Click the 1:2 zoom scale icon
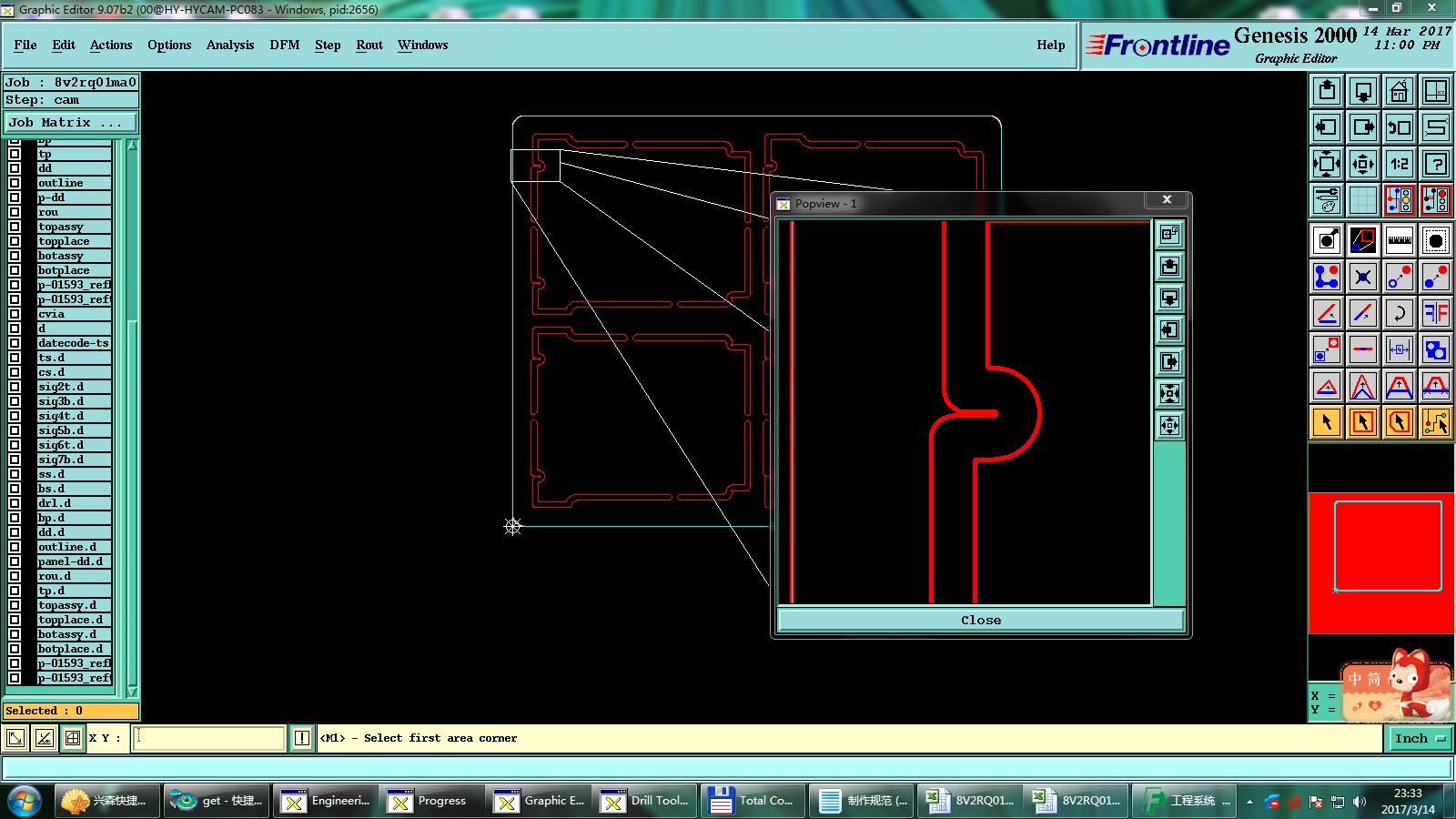This screenshot has height=819, width=1456. click(x=1400, y=165)
